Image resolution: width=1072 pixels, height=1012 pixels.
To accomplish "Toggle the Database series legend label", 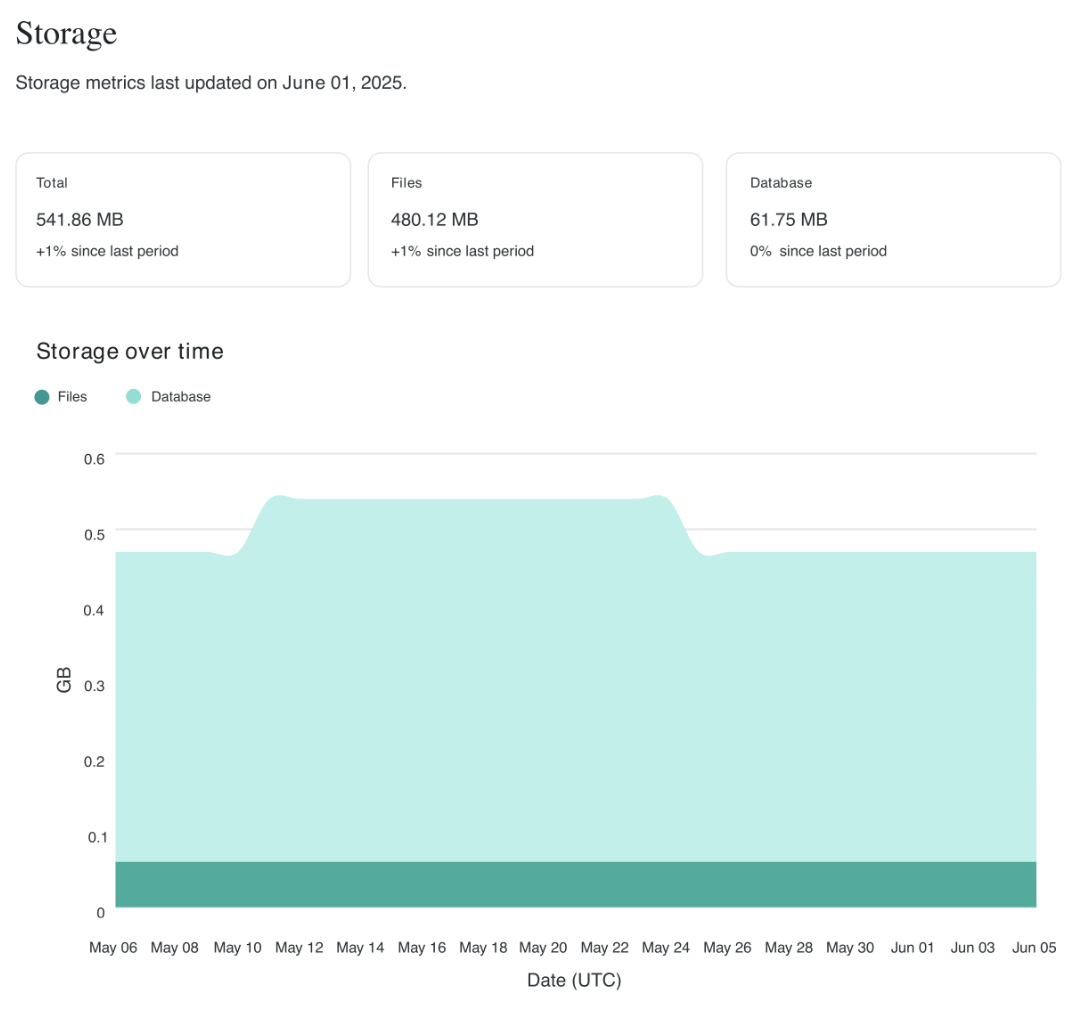I will [181, 397].
